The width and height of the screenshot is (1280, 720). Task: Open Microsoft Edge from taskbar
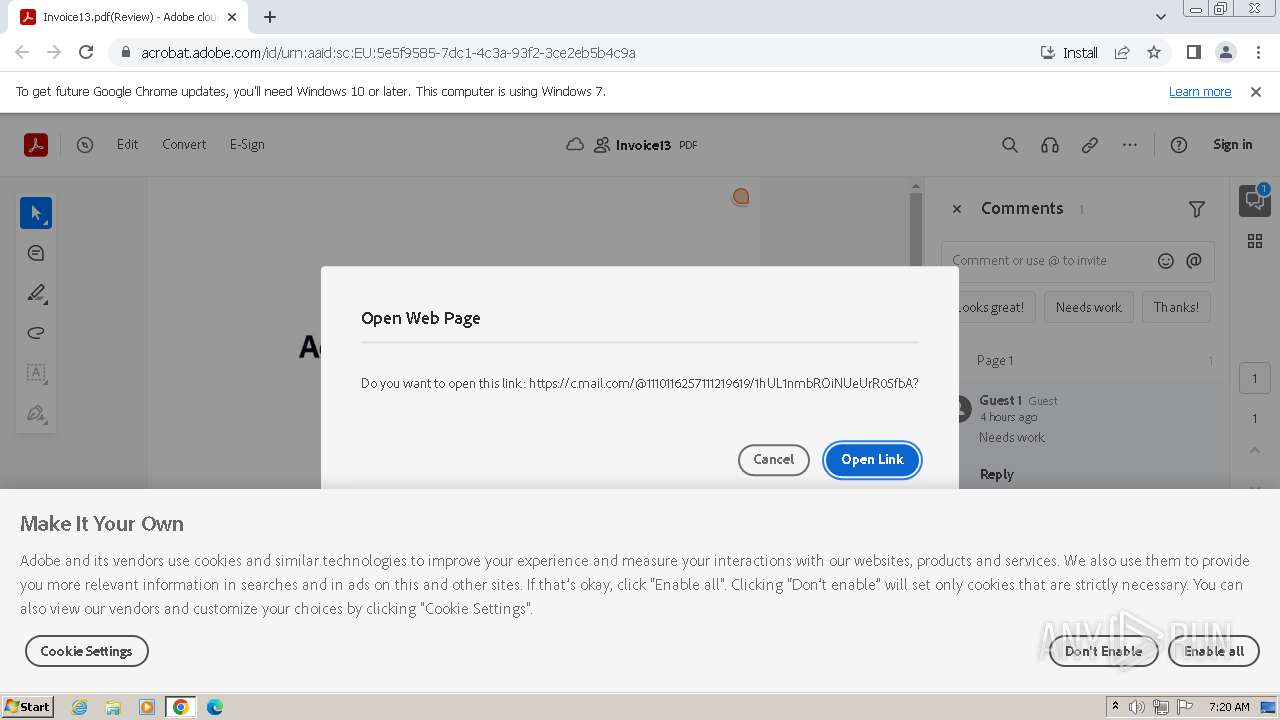214,707
